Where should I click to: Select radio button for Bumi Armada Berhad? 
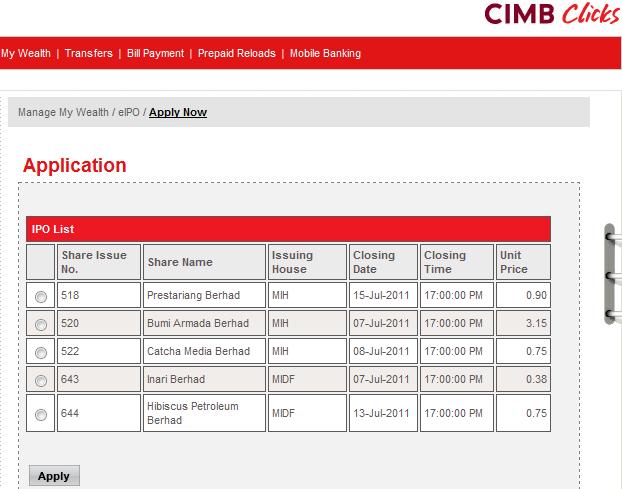click(41, 325)
